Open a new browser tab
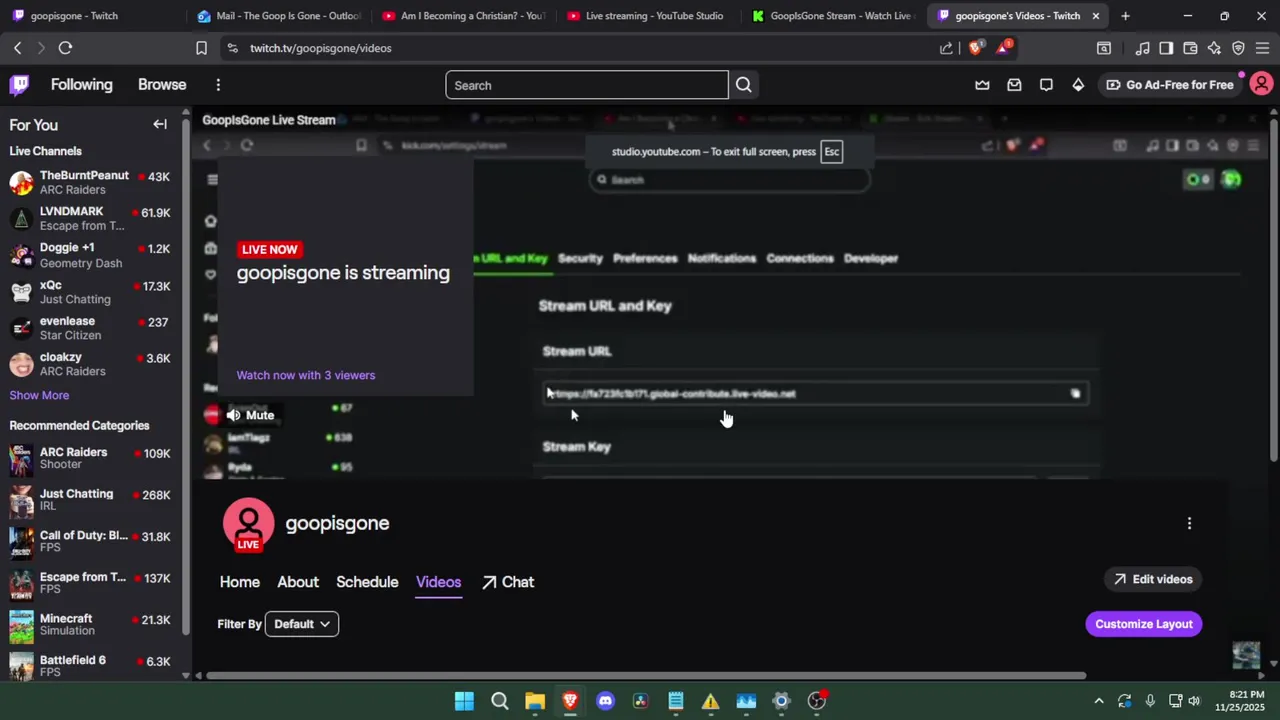This screenshot has width=1280, height=720. point(1125,16)
